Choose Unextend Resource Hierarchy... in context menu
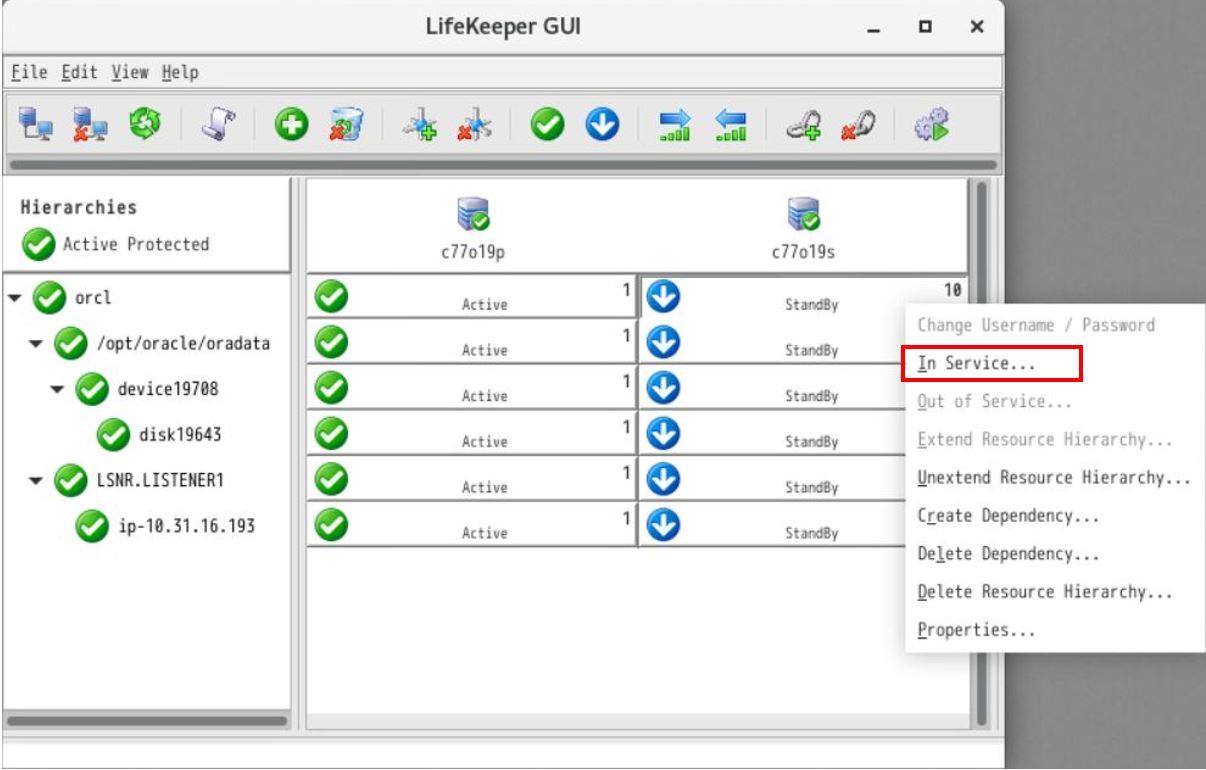Image resolution: width=1206 pixels, height=770 pixels. coord(1054,477)
